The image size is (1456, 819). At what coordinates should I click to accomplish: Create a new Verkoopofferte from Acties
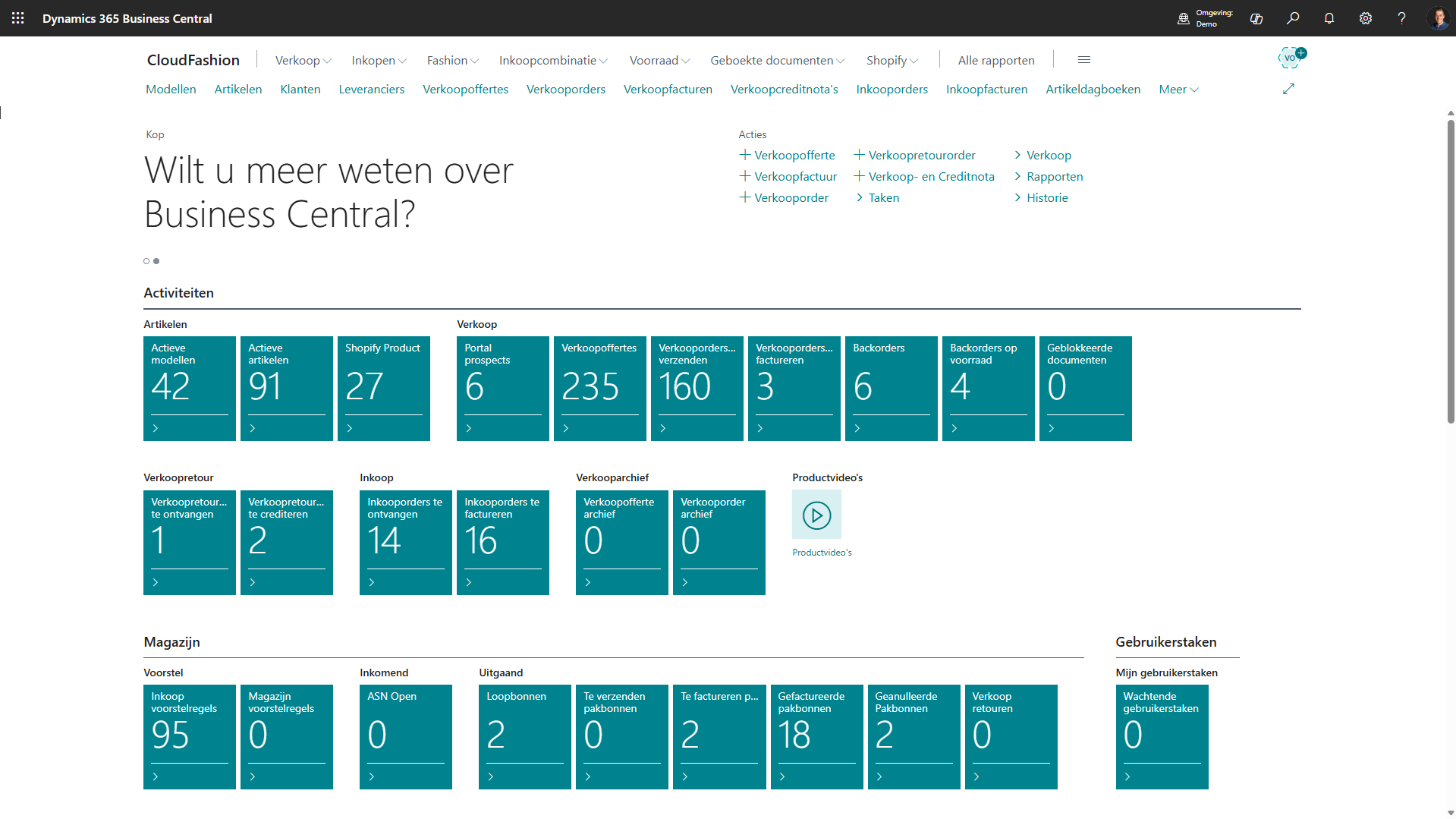788,155
